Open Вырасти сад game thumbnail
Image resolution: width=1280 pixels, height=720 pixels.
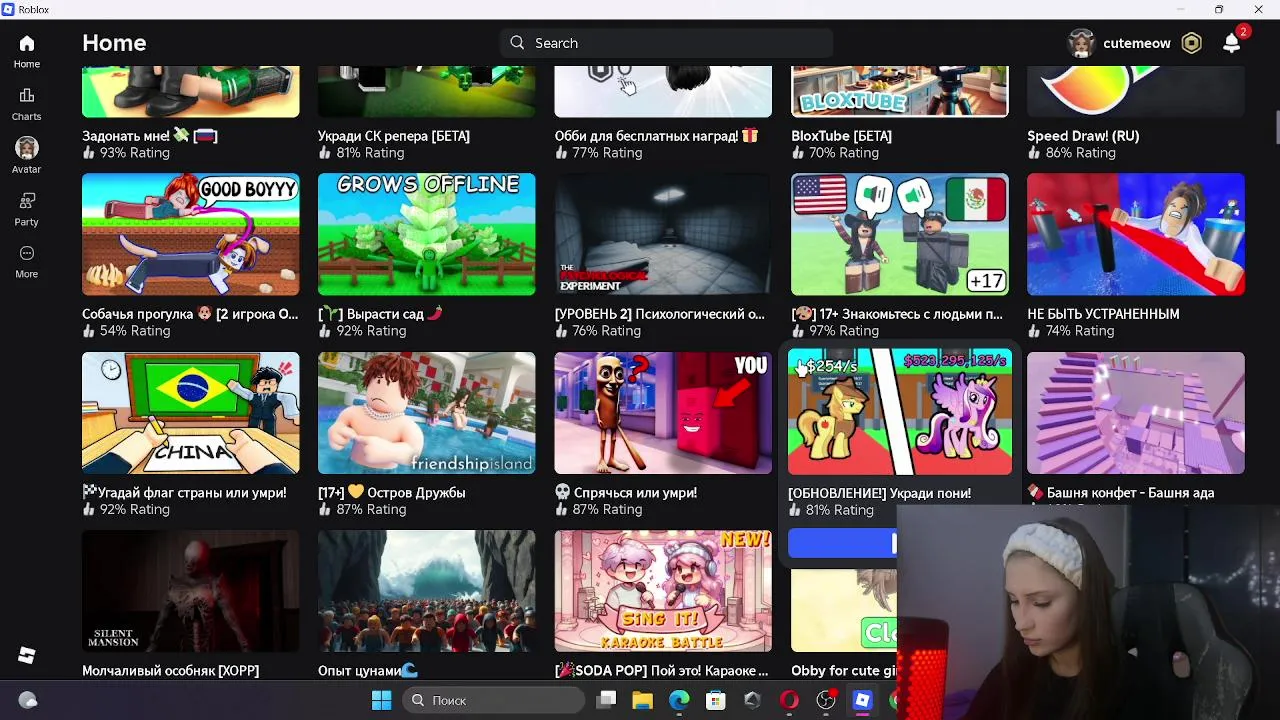tap(426, 234)
